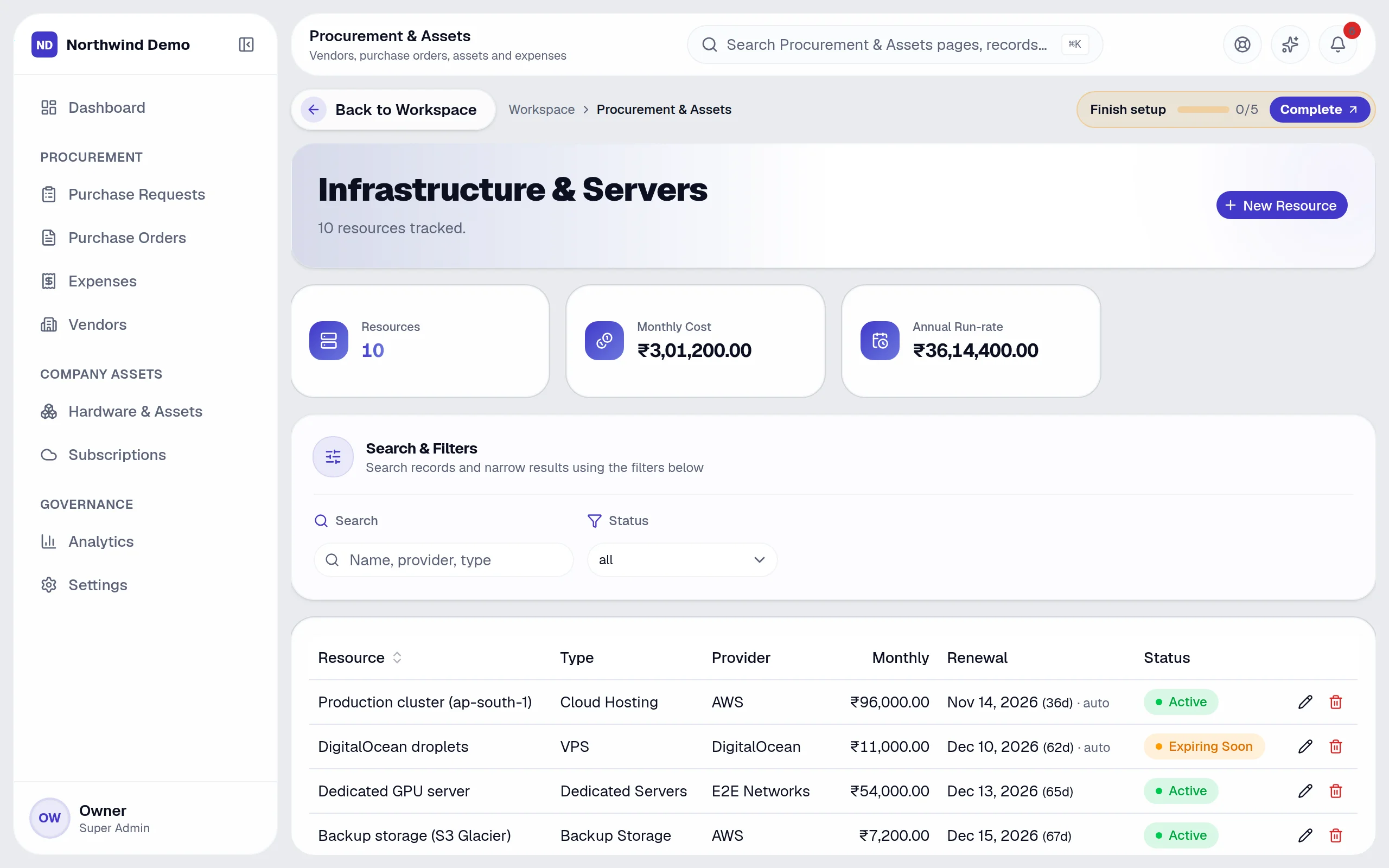The height and width of the screenshot is (868, 1389).
Task: Click the Finish setup progress bar
Action: 1203,110
